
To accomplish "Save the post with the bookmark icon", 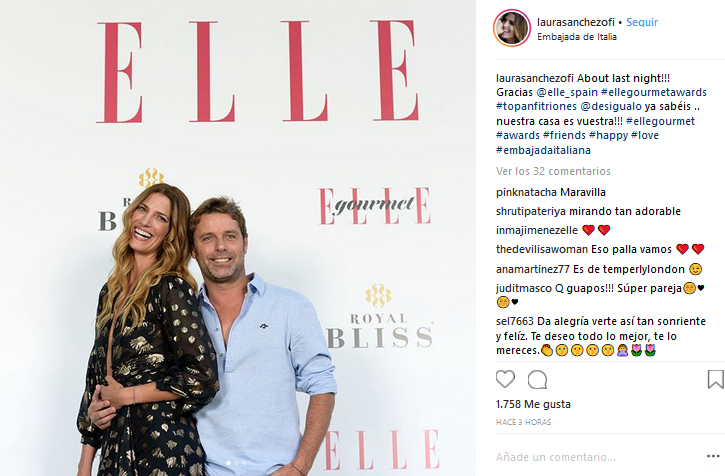I will [715, 379].
